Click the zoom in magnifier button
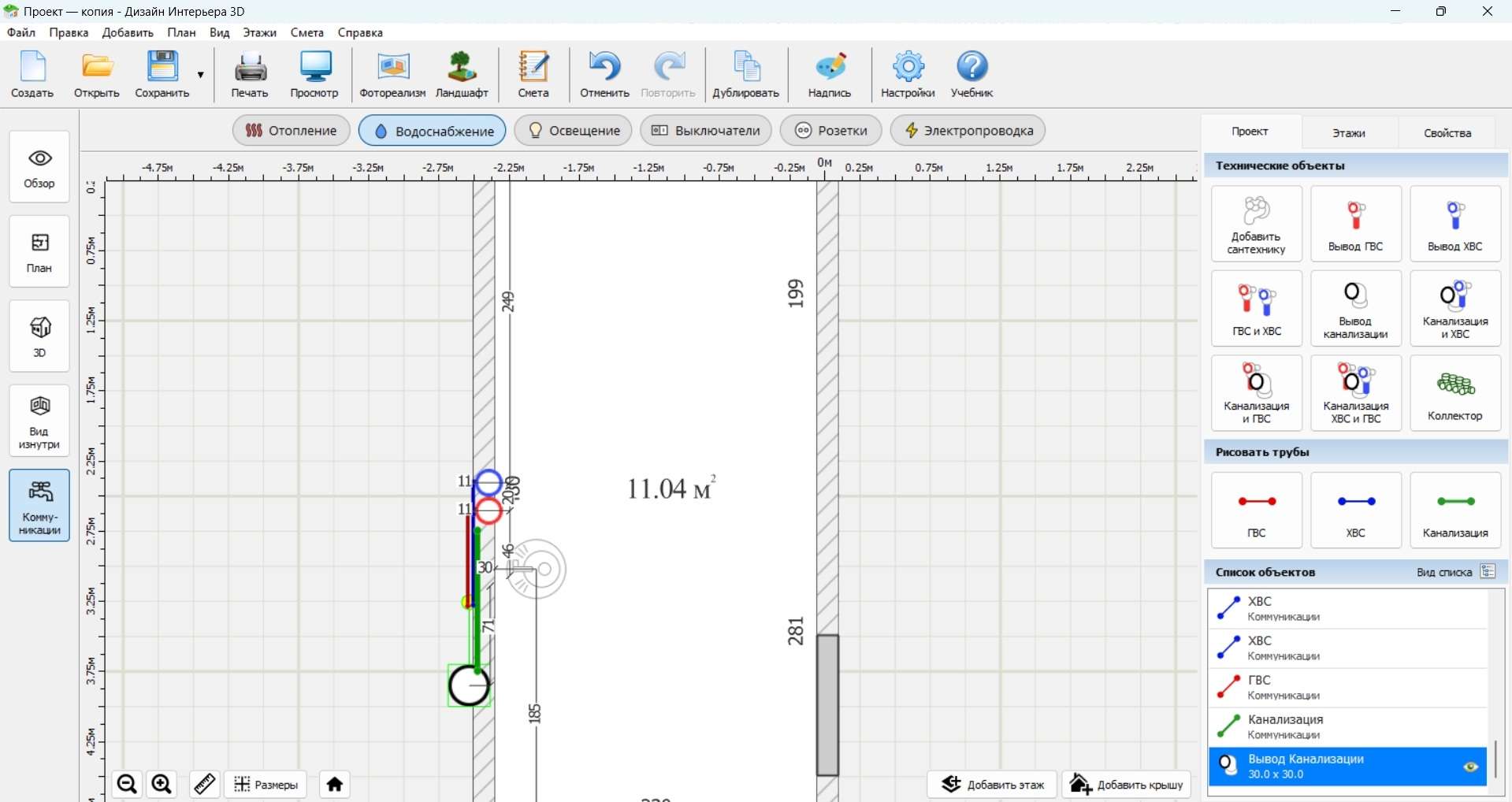The image size is (1512, 802). [162, 784]
